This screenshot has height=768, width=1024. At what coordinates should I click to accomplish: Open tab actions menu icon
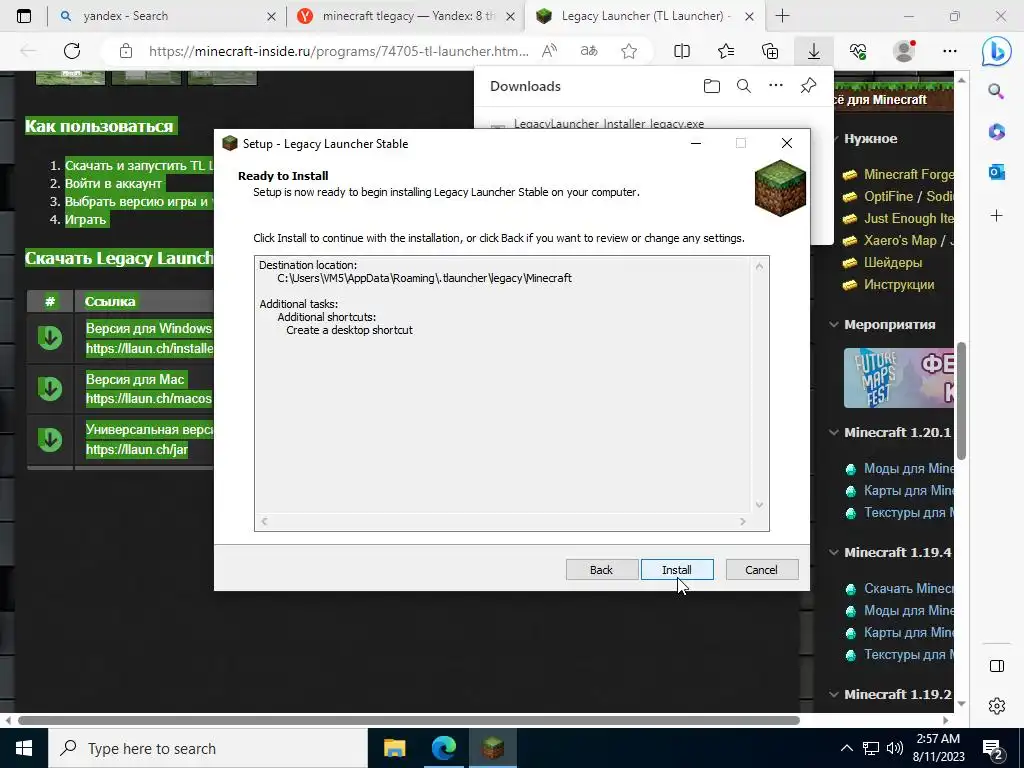(x=24, y=16)
